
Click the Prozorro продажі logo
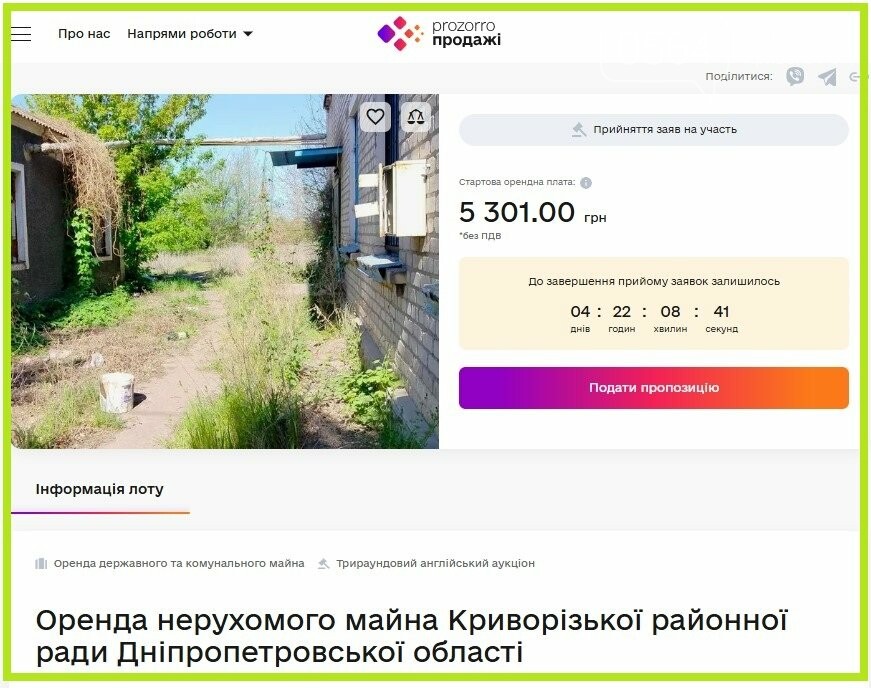click(439, 33)
